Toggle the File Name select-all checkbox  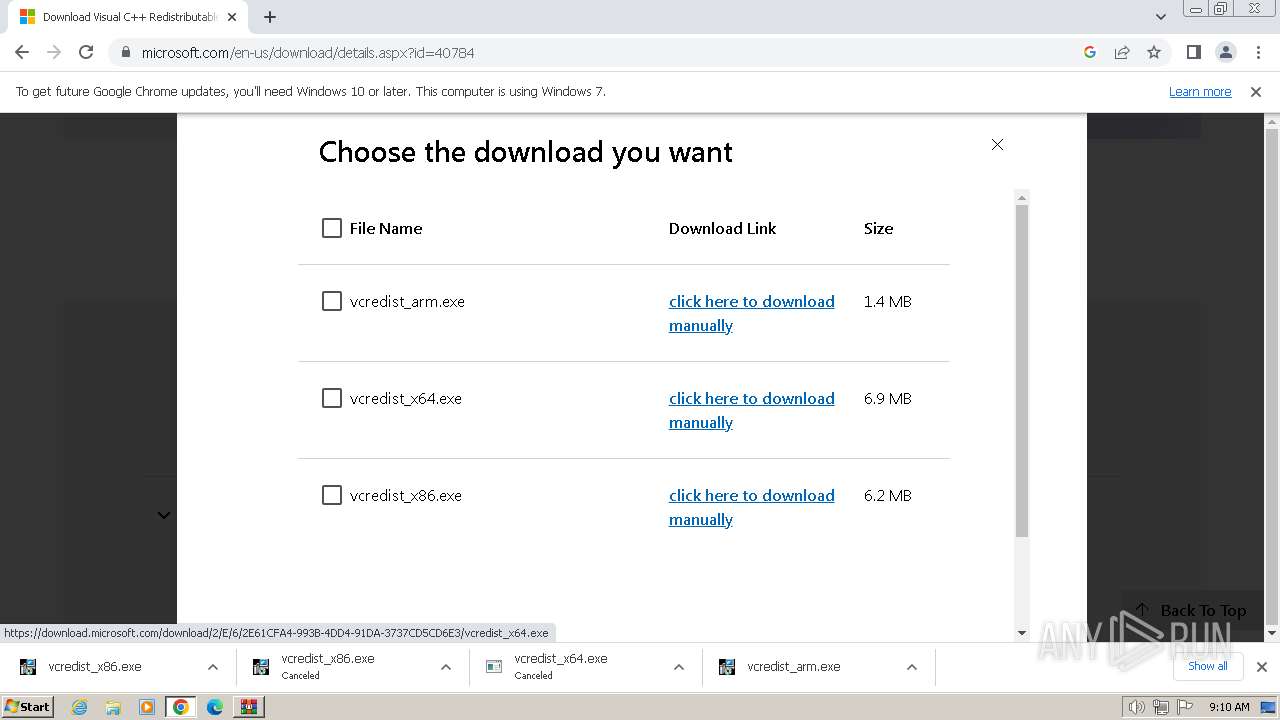coord(332,228)
